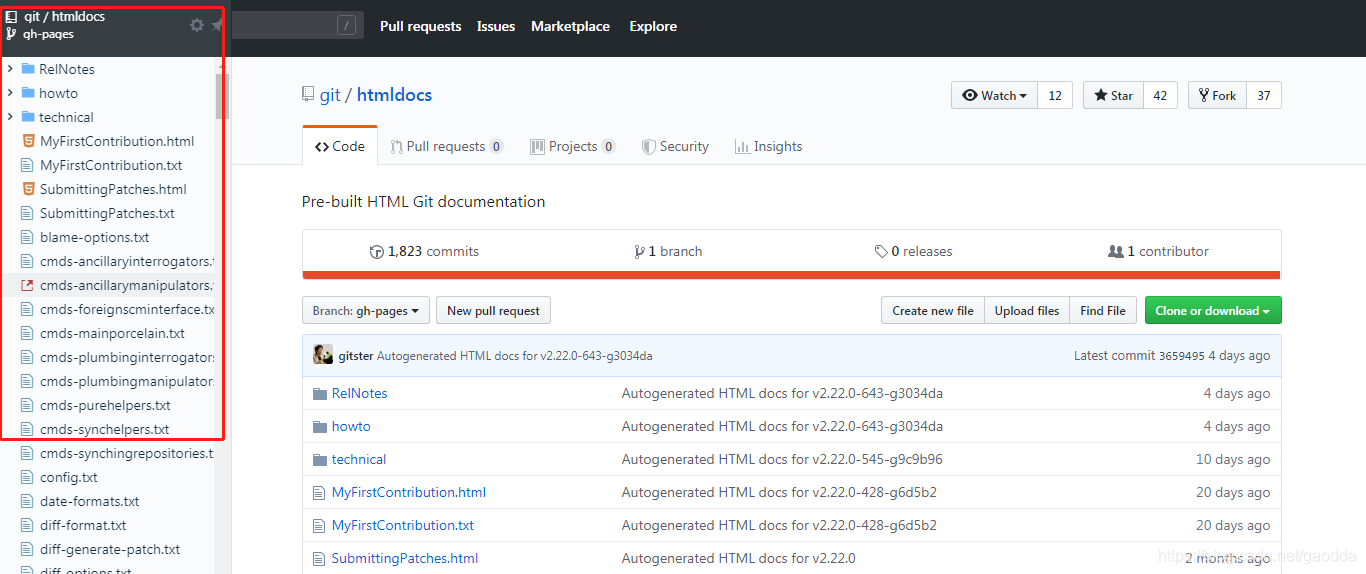Open cmds-mainporcelain.txt in sidebar tree
Screen dimensions: 1366x574
(112, 333)
